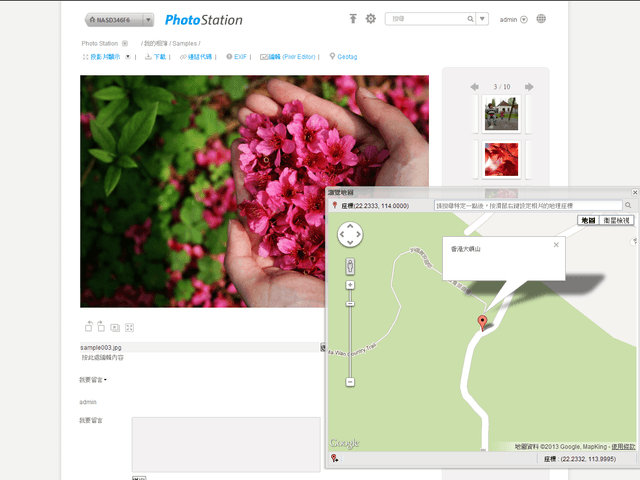Click the description edit text under filename
This screenshot has height=480, width=640.
coord(102,358)
